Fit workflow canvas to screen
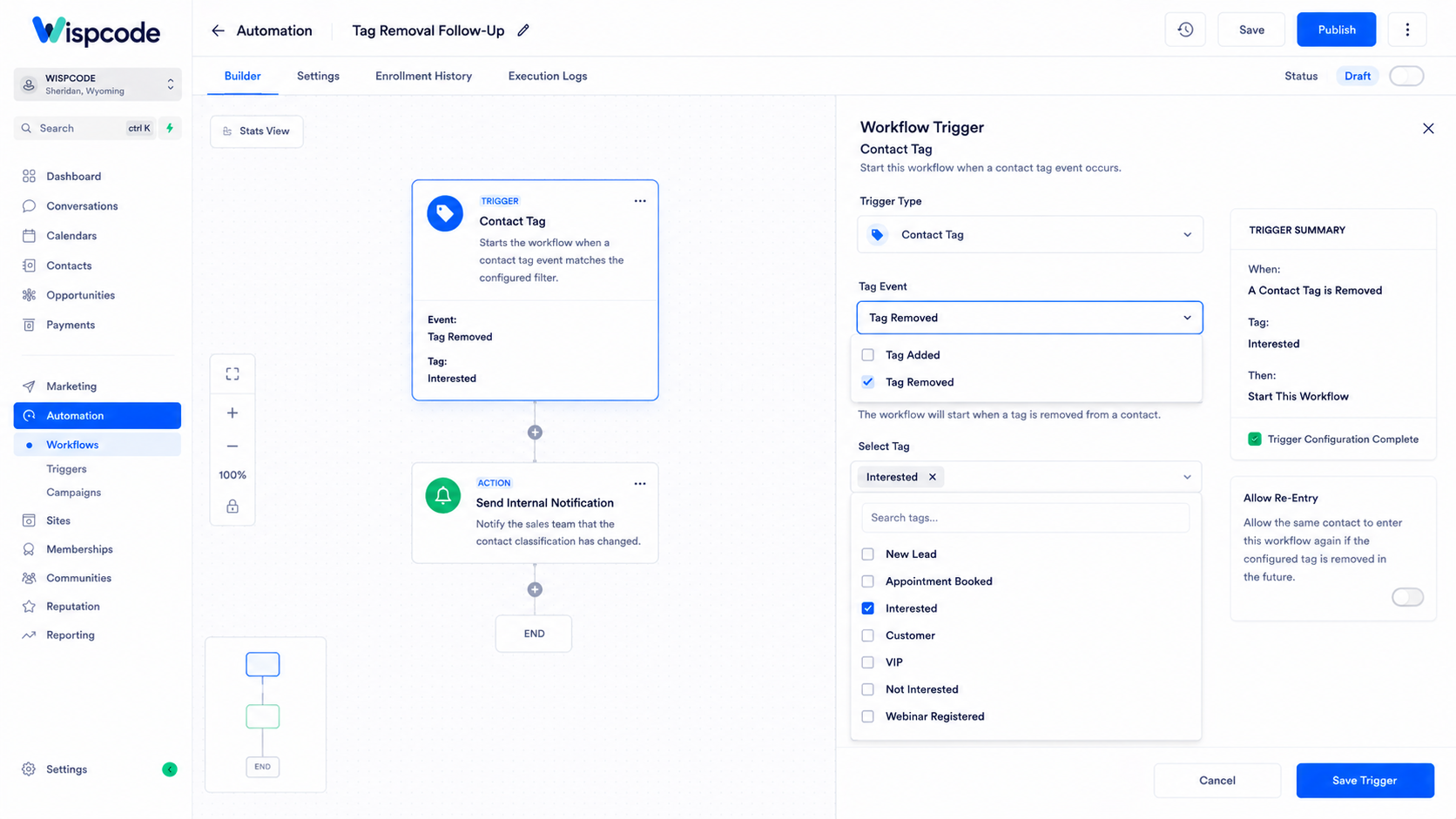Viewport: 1456px width, 819px height. [233, 374]
